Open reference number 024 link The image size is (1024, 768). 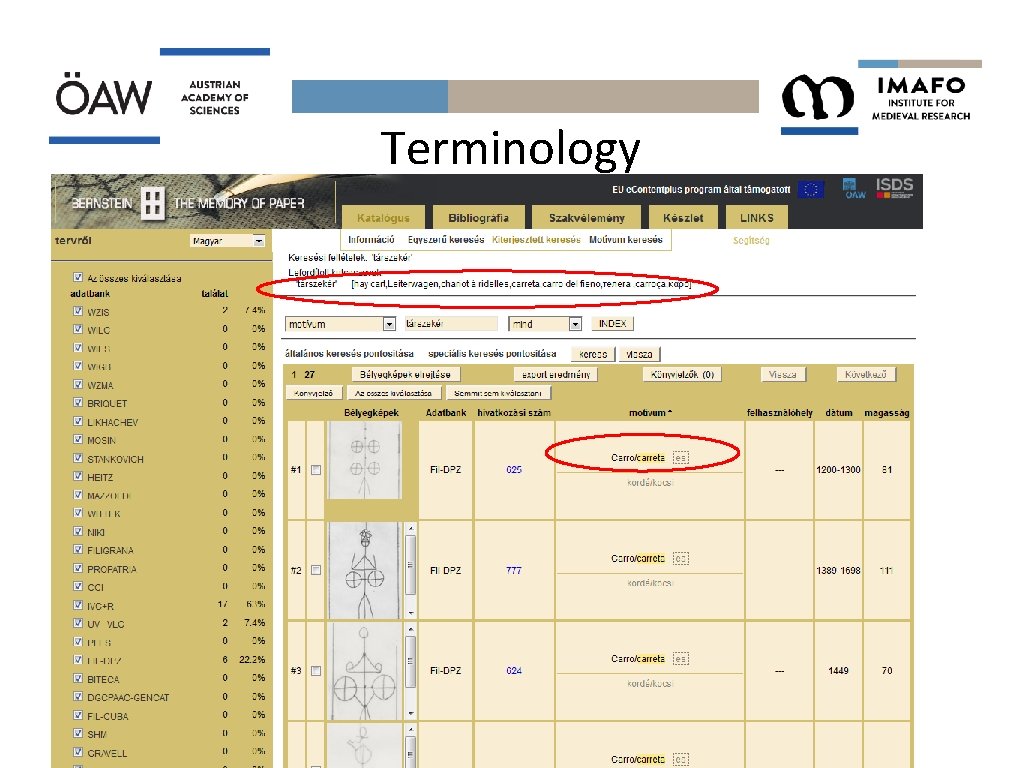tap(514, 671)
